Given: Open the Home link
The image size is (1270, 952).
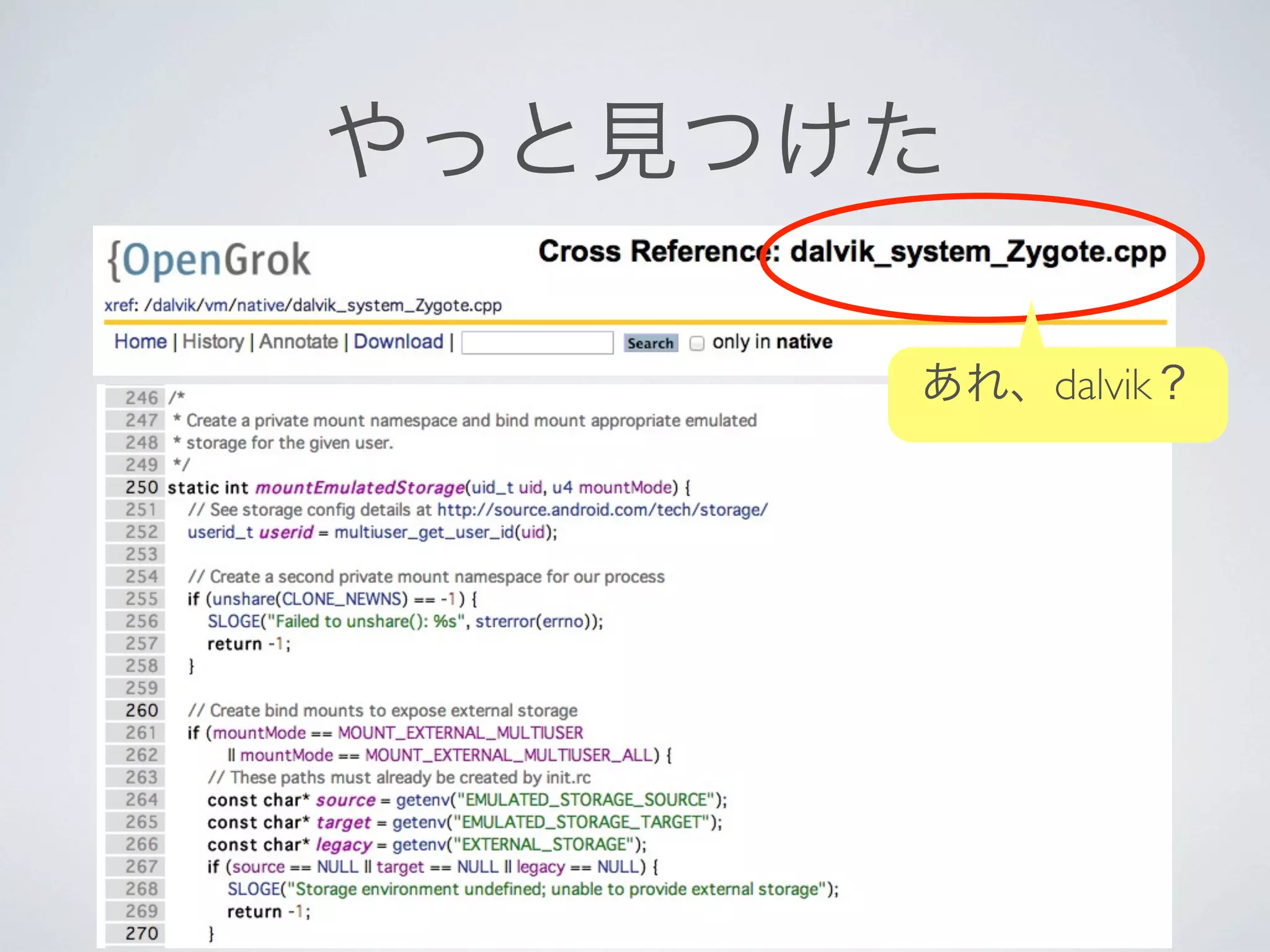Looking at the screenshot, I should coord(140,342).
